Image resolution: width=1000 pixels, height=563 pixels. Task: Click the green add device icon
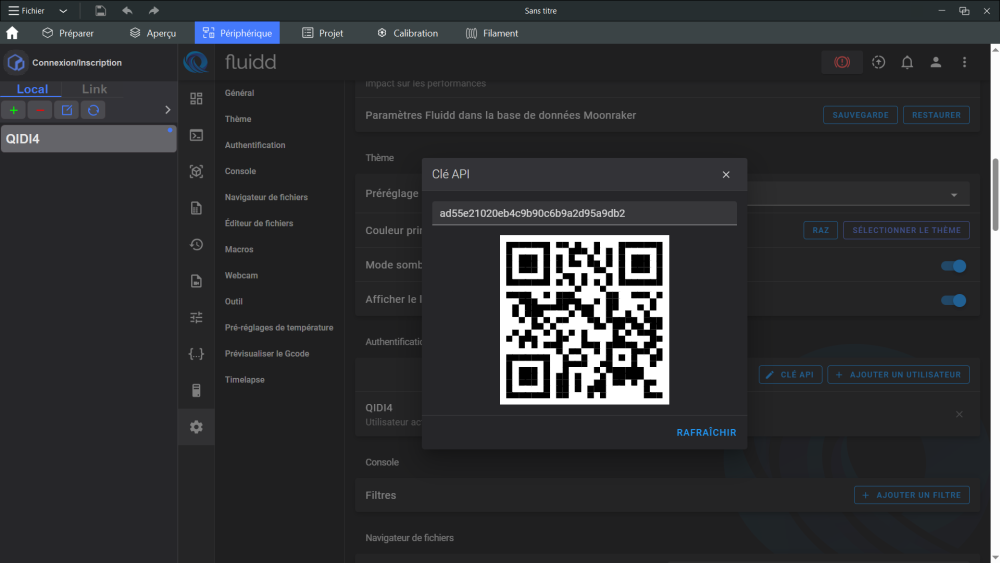[14, 110]
